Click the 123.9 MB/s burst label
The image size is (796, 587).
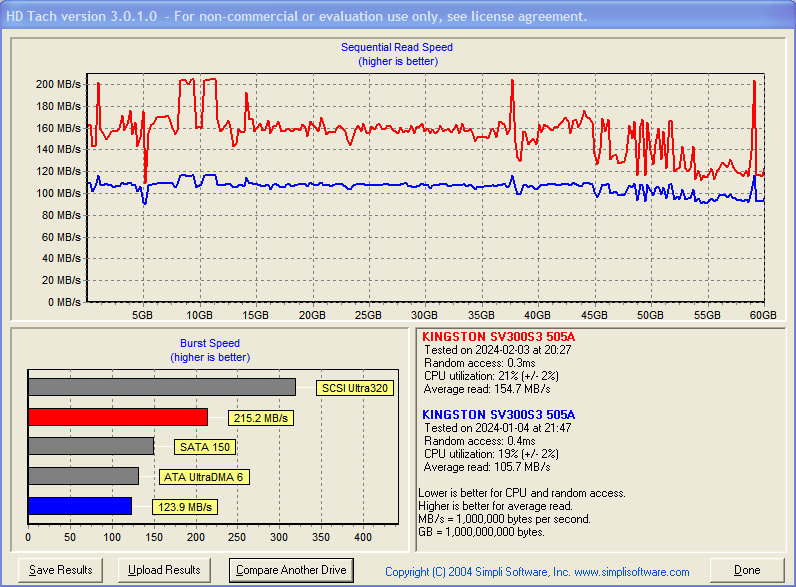(x=184, y=507)
